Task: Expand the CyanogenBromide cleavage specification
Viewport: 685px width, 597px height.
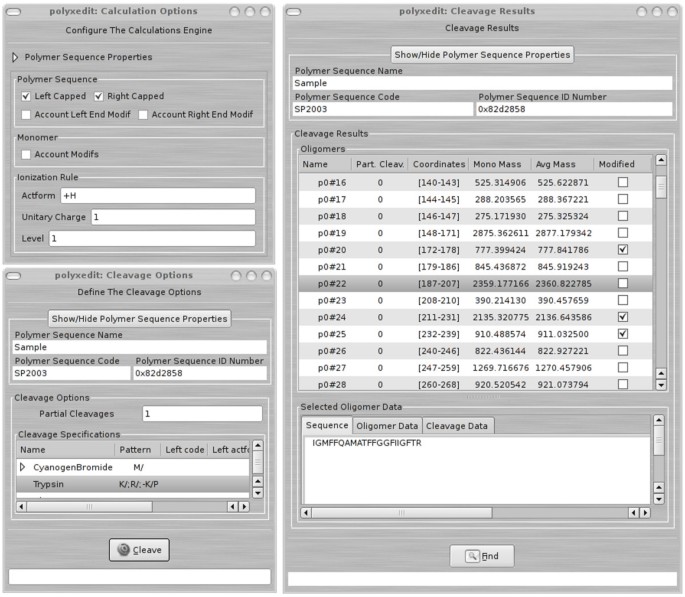Action: 22,467
